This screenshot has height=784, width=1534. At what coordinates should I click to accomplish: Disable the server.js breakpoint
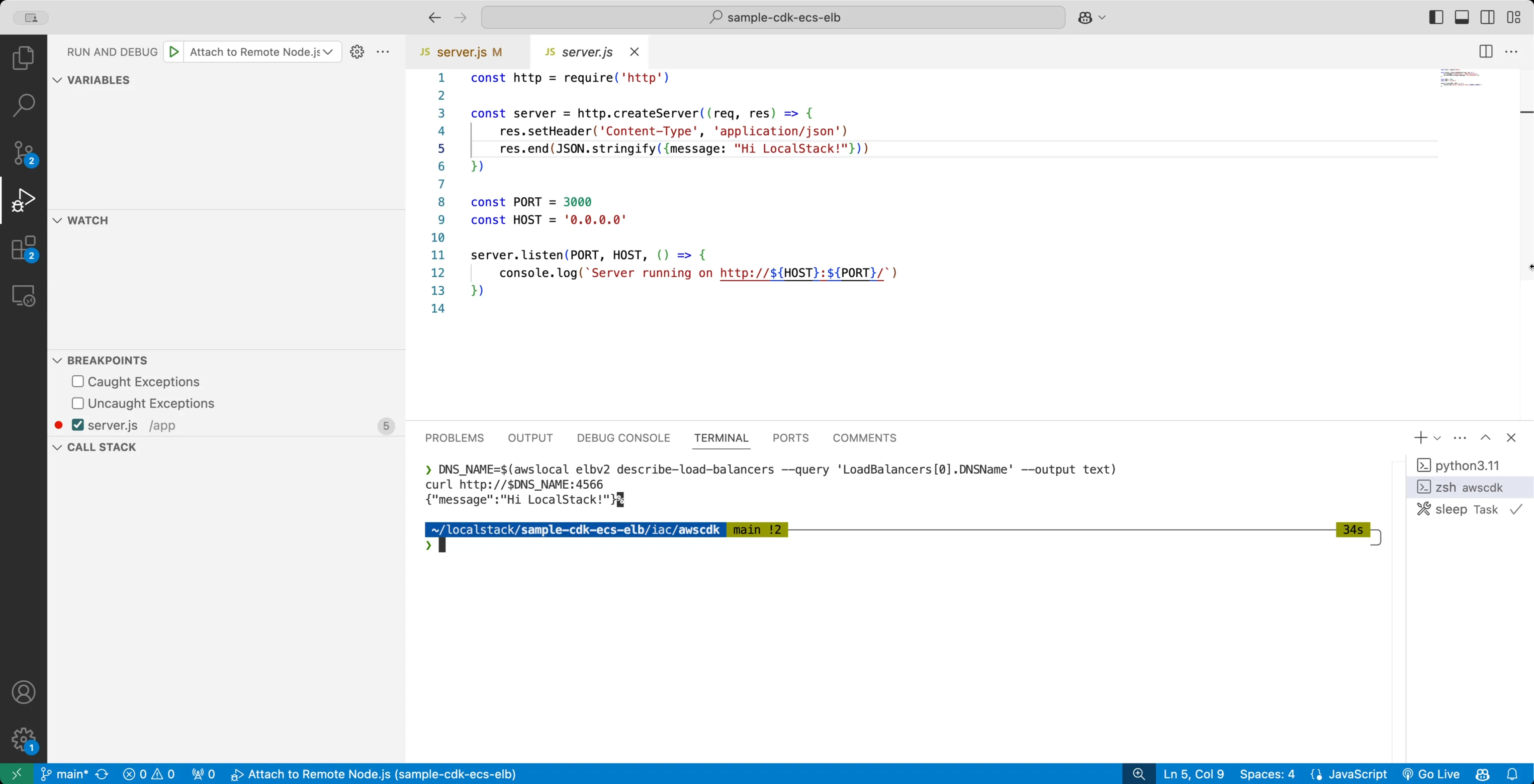pos(78,425)
